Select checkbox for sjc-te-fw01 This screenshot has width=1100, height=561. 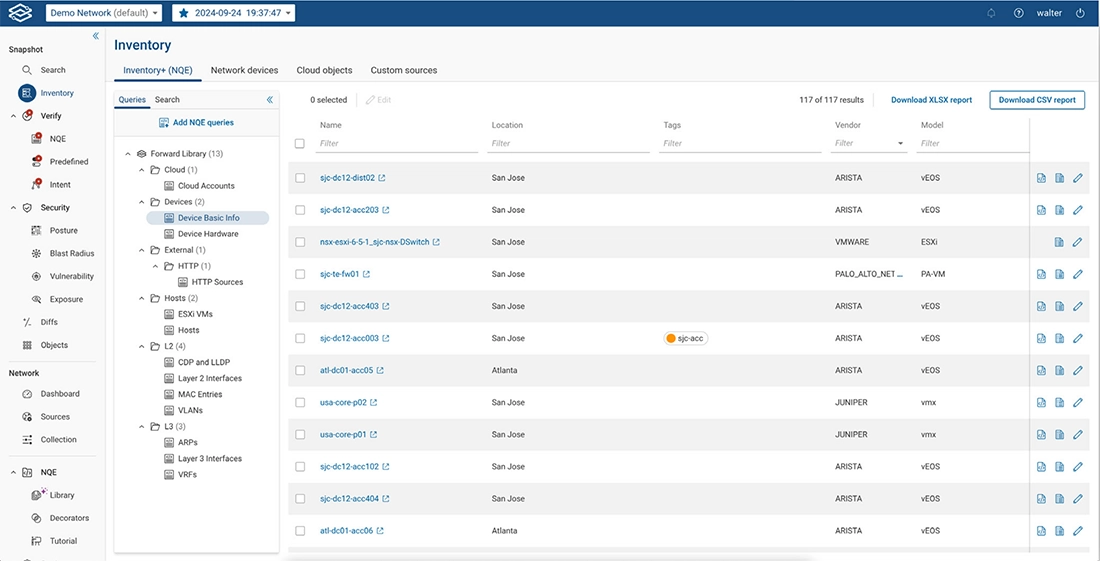pos(300,274)
